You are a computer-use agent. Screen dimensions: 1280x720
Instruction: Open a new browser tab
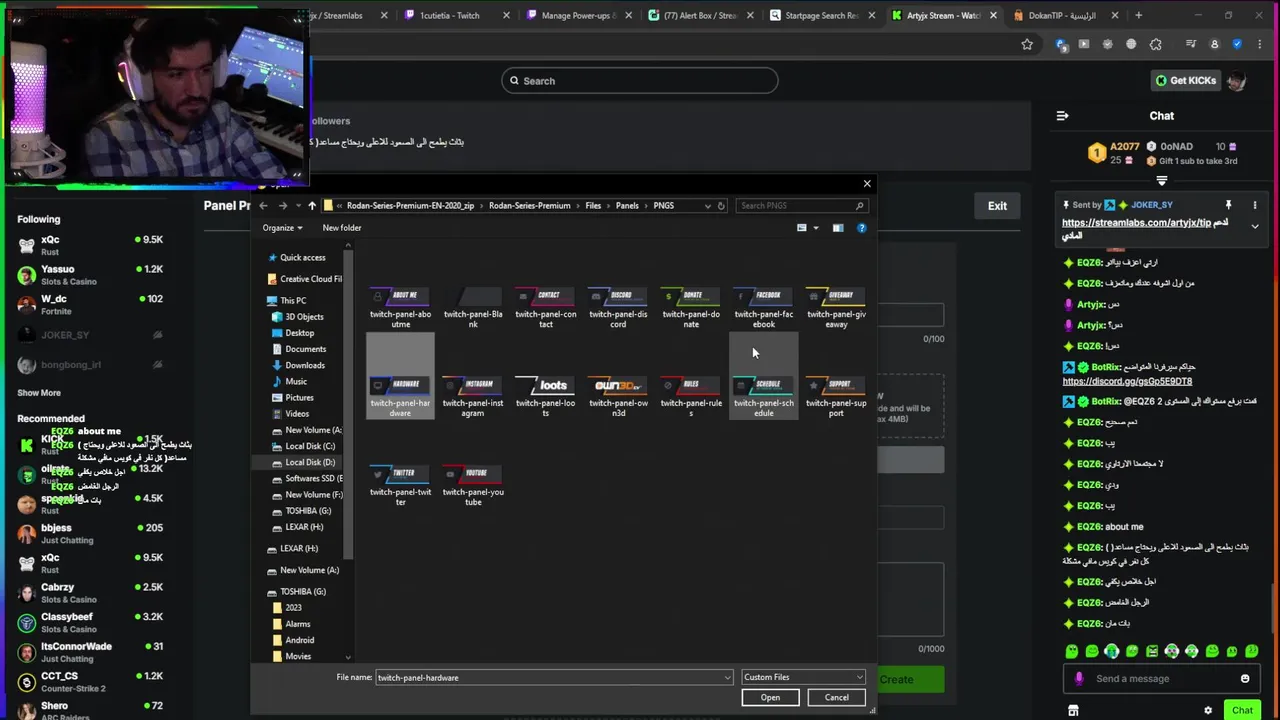1139,15
